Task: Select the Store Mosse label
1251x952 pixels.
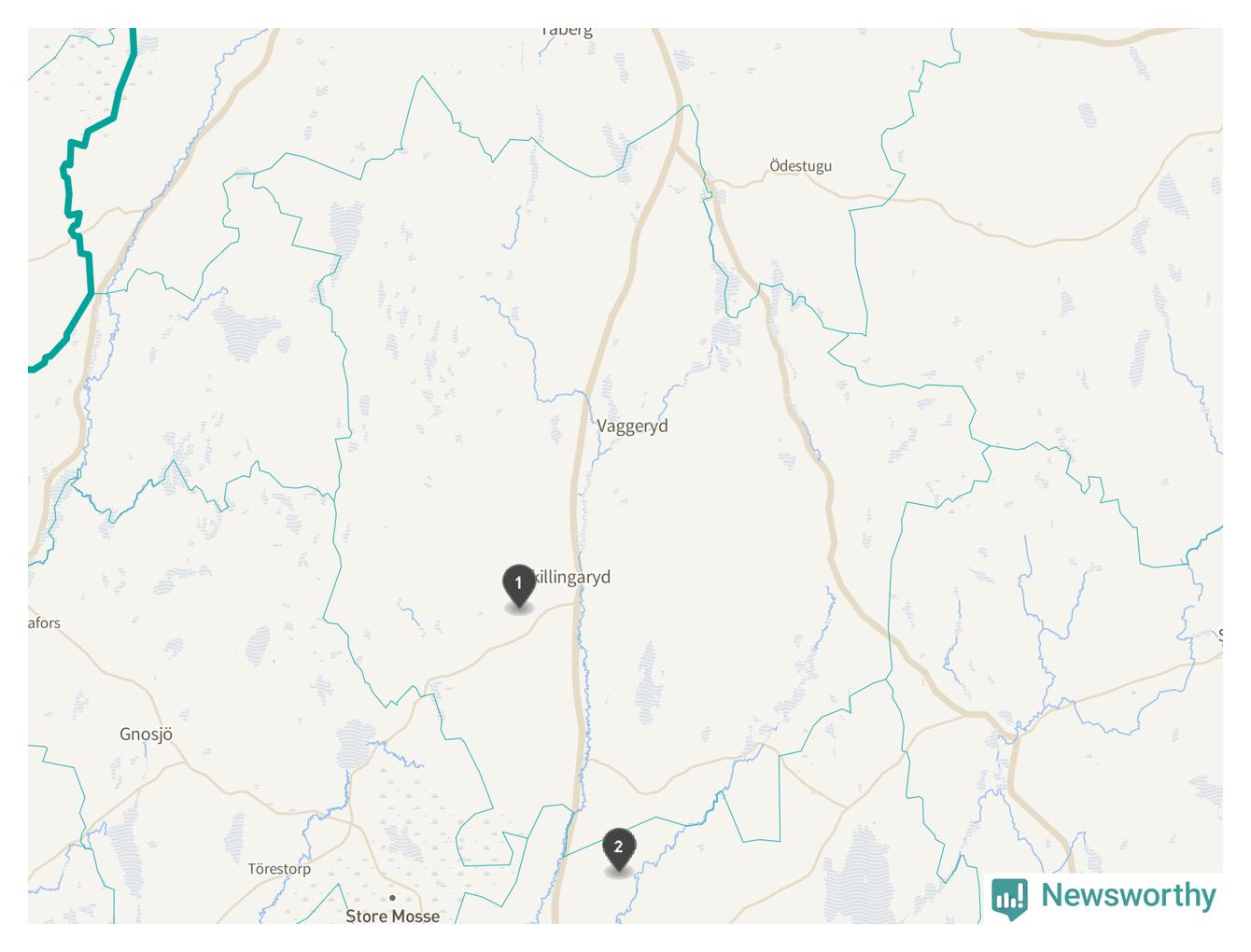Action: pos(392,917)
